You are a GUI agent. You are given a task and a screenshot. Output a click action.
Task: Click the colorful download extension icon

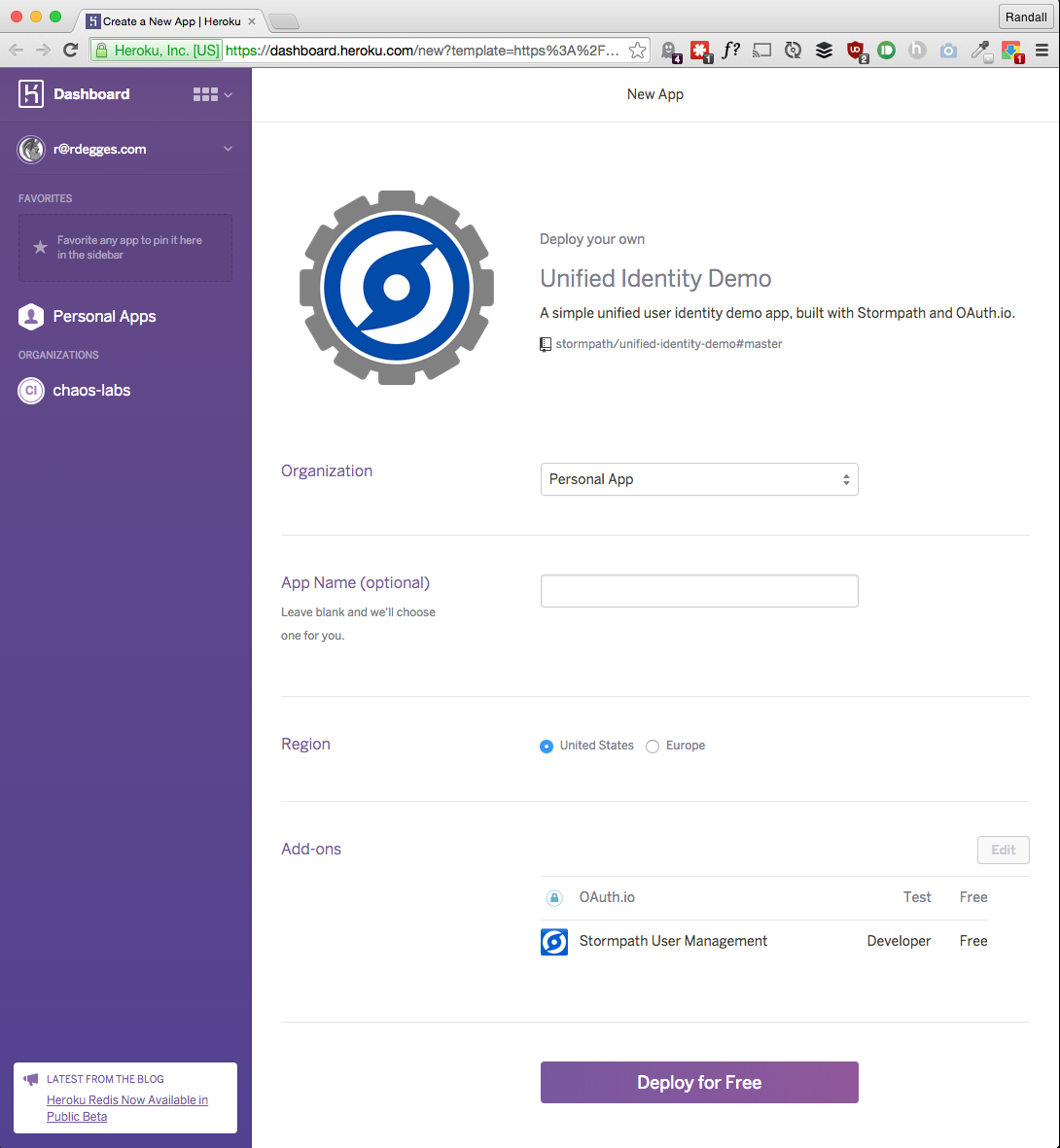click(1012, 52)
